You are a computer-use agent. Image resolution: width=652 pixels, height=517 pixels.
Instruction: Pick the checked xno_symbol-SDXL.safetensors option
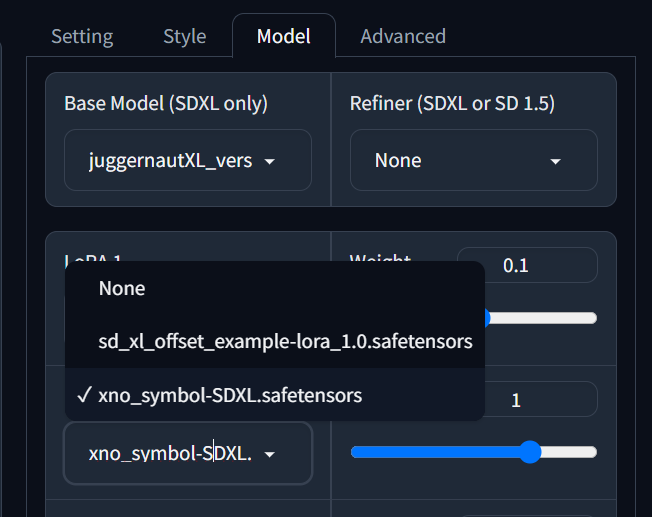(x=230, y=395)
